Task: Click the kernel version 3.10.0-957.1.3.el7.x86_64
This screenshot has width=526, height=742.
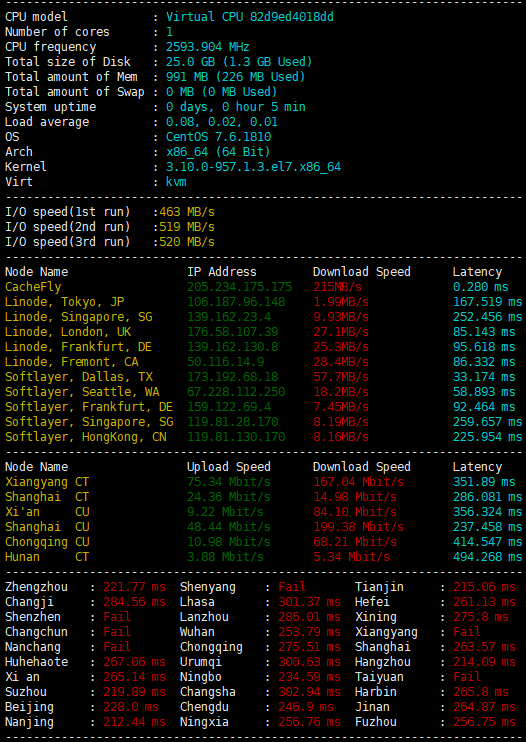Action: pos(254,167)
